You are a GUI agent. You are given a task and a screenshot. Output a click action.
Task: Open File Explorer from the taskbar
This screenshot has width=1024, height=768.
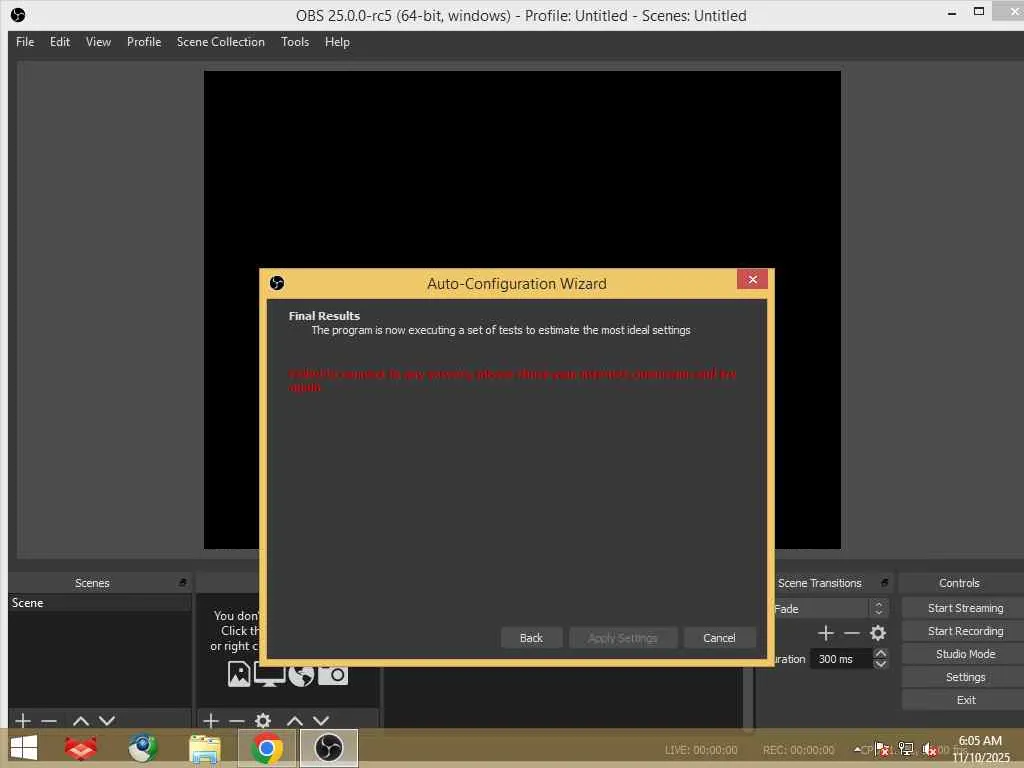point(204,748)
